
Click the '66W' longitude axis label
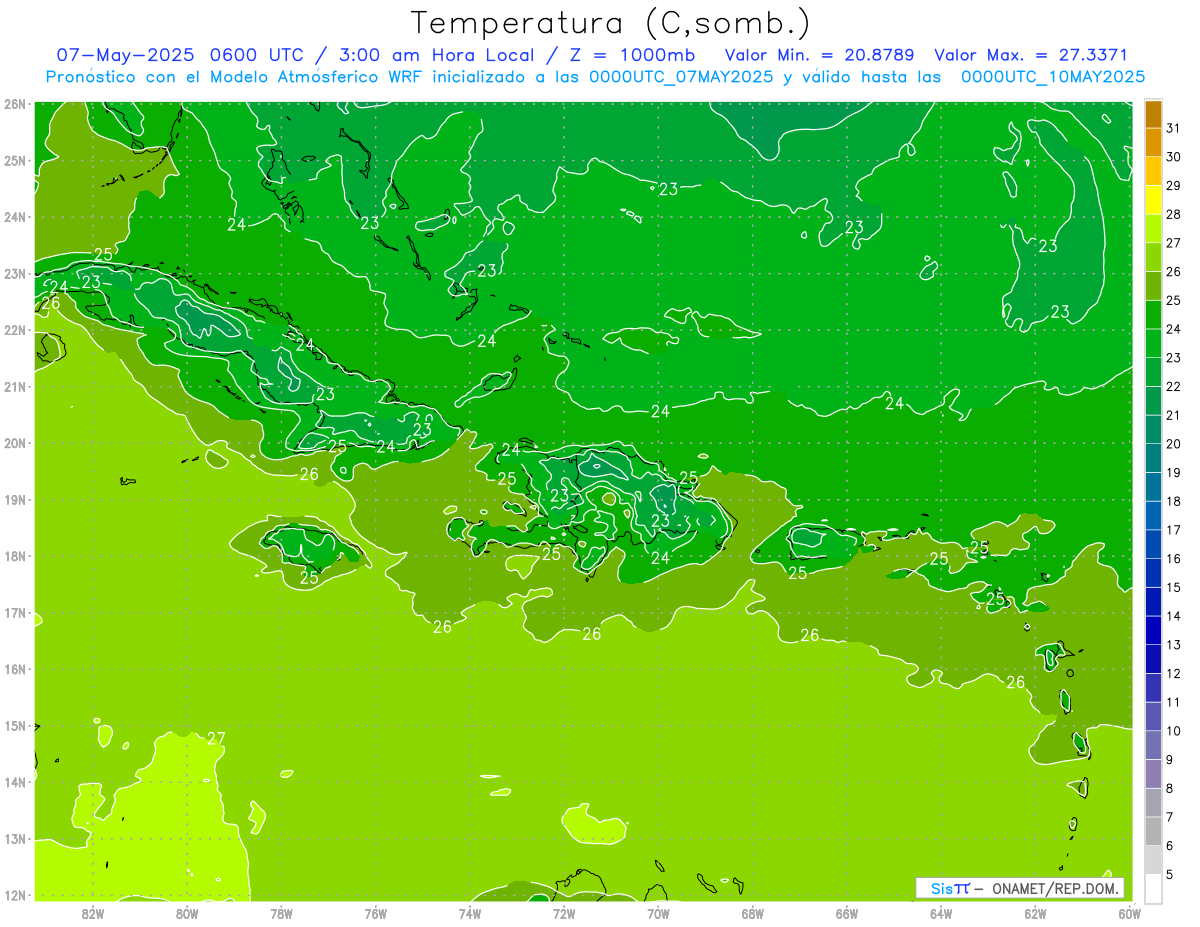[x=847, y=913]
